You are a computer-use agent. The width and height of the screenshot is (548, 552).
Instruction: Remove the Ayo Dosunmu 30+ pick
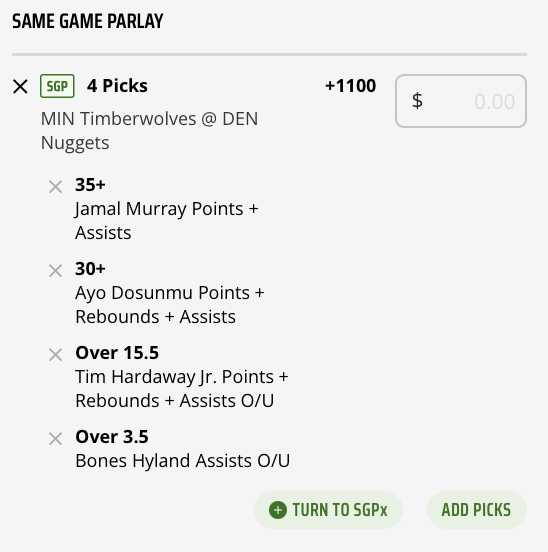pyautogui.click(x=55, y=271)
